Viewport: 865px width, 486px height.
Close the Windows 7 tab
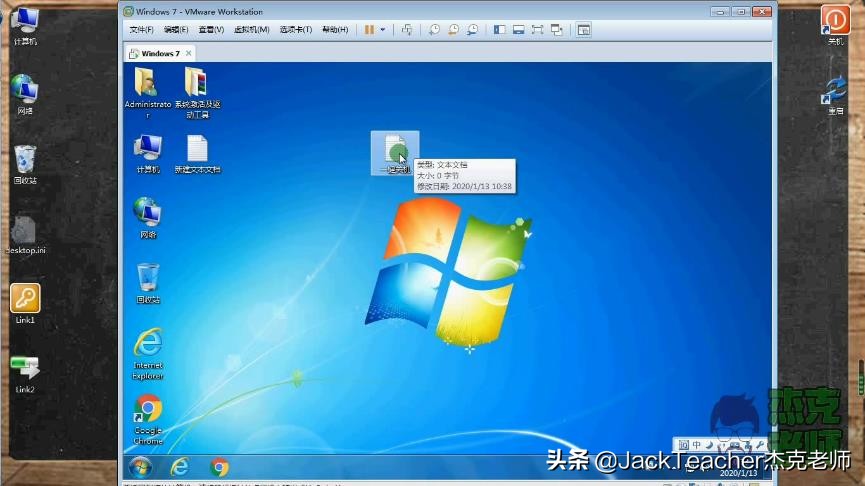189,53
